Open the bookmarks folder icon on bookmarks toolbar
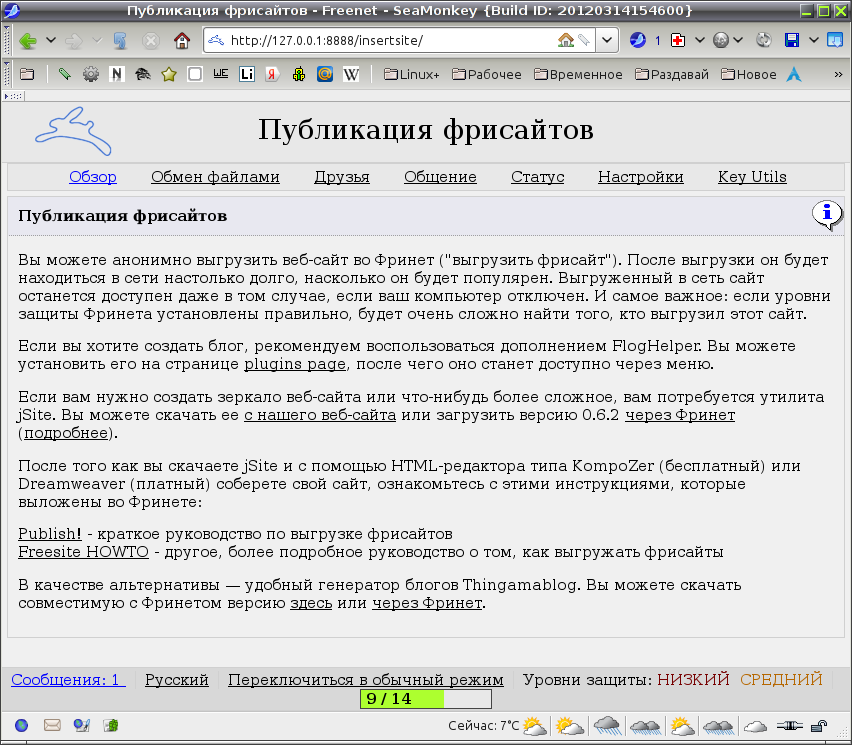852x745 pixels. (27, 74)
